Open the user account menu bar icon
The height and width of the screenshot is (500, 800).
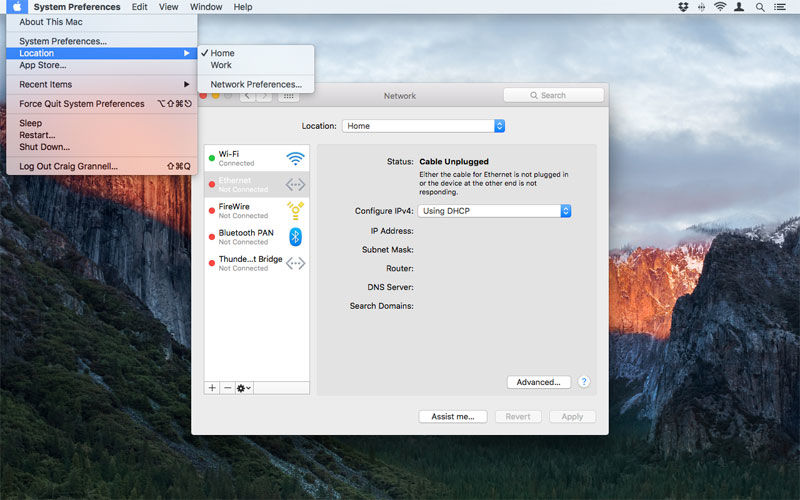[739, 7]
